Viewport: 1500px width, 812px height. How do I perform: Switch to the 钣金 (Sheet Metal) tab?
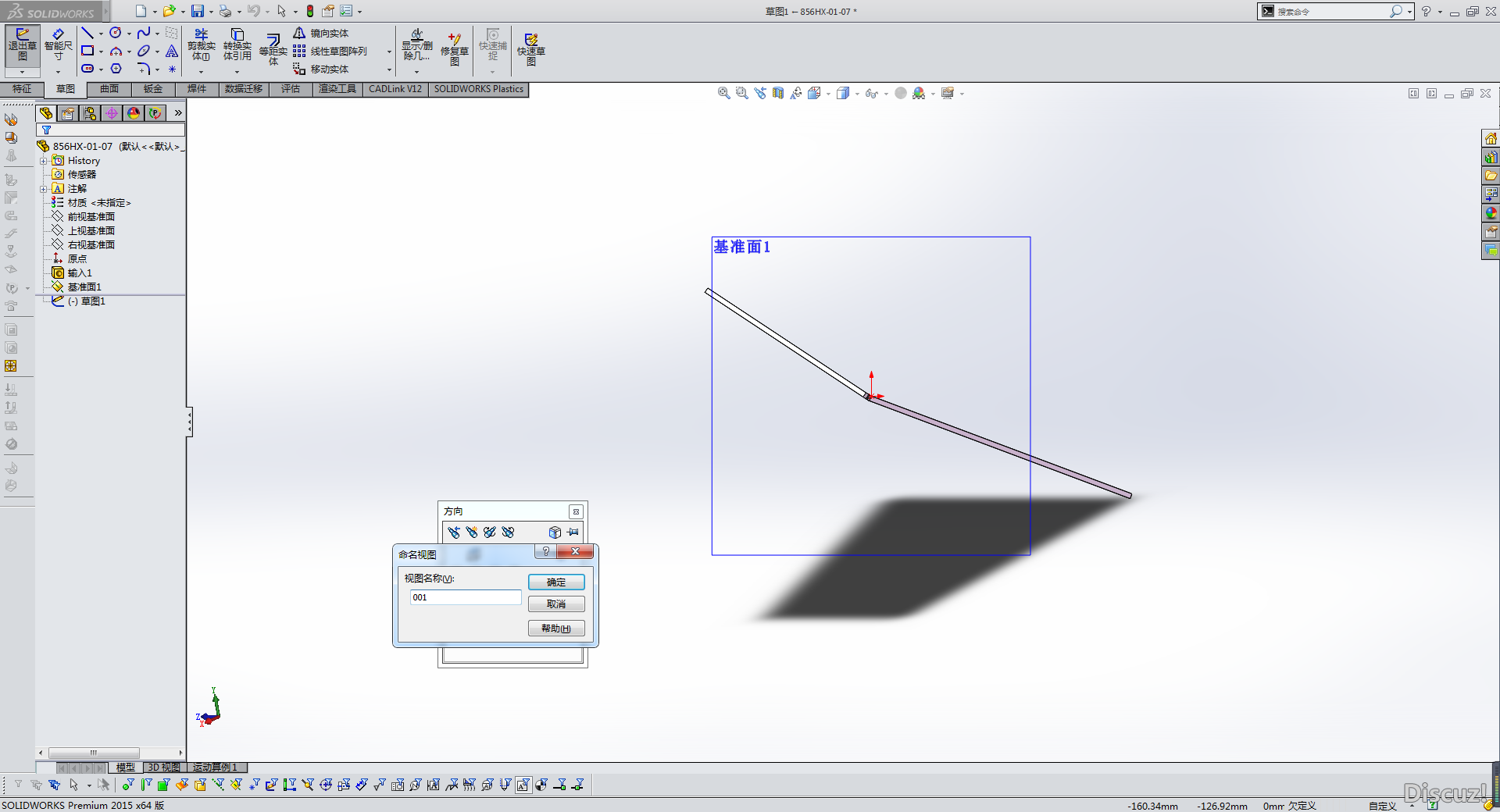[153, 89]
